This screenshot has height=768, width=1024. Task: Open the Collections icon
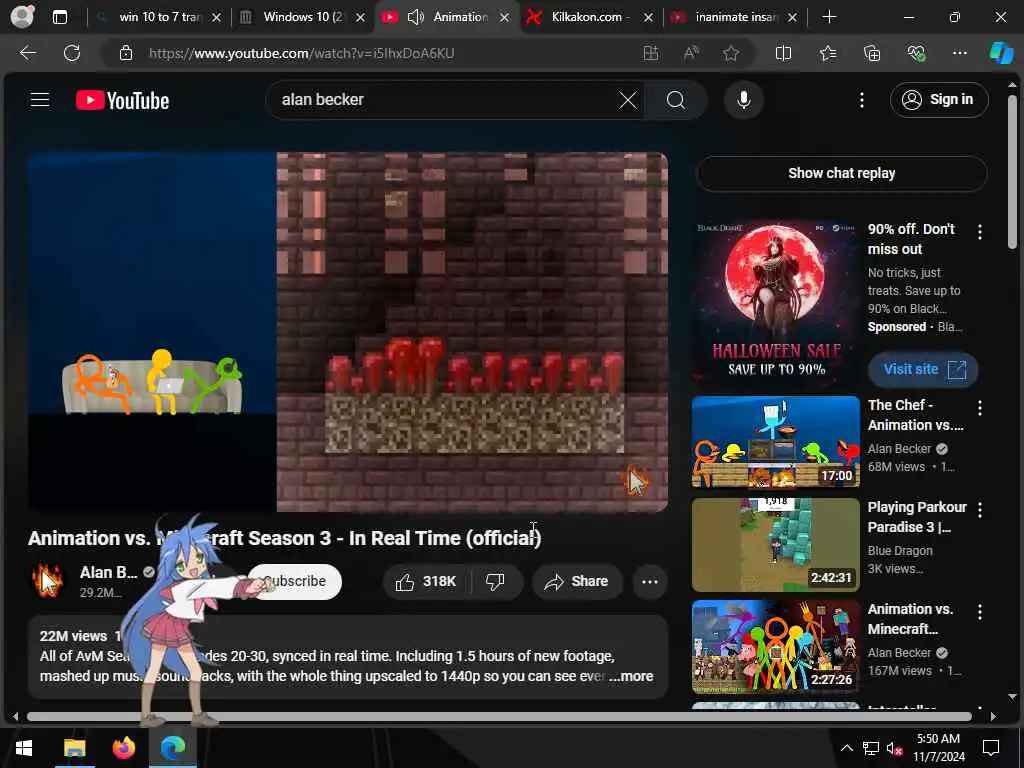[x=872, y=54]
